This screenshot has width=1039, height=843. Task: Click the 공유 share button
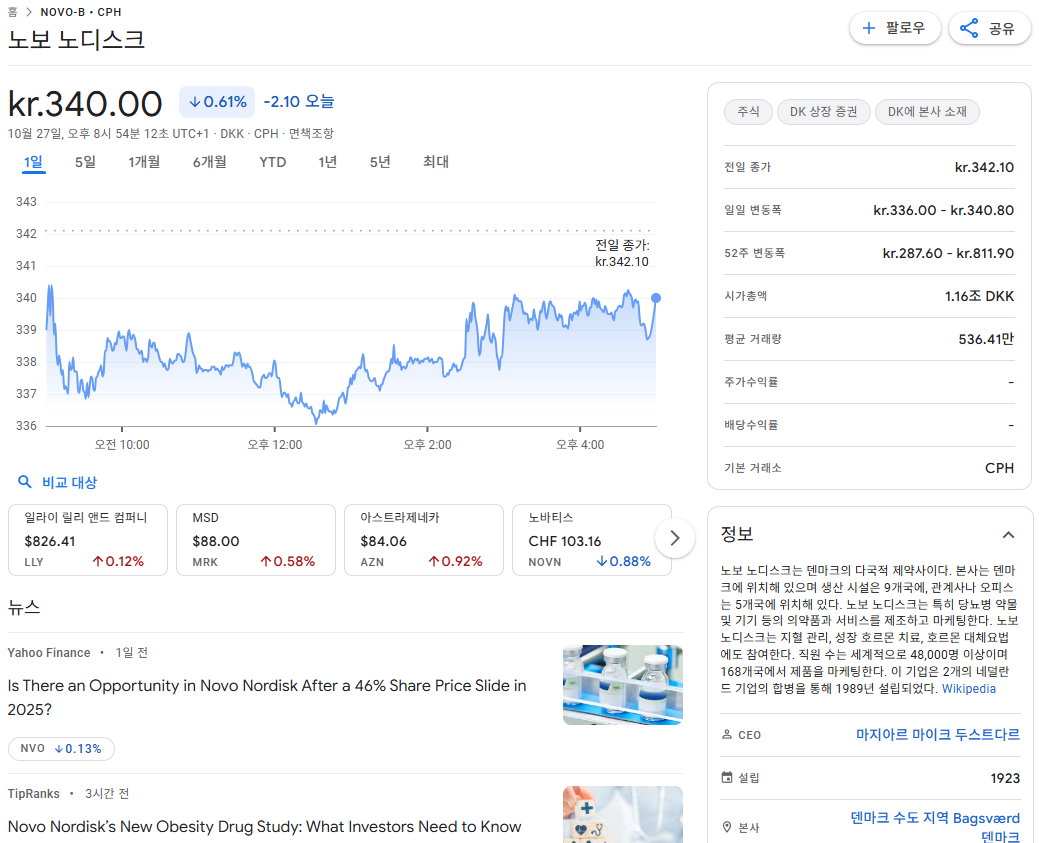point(990,28)
